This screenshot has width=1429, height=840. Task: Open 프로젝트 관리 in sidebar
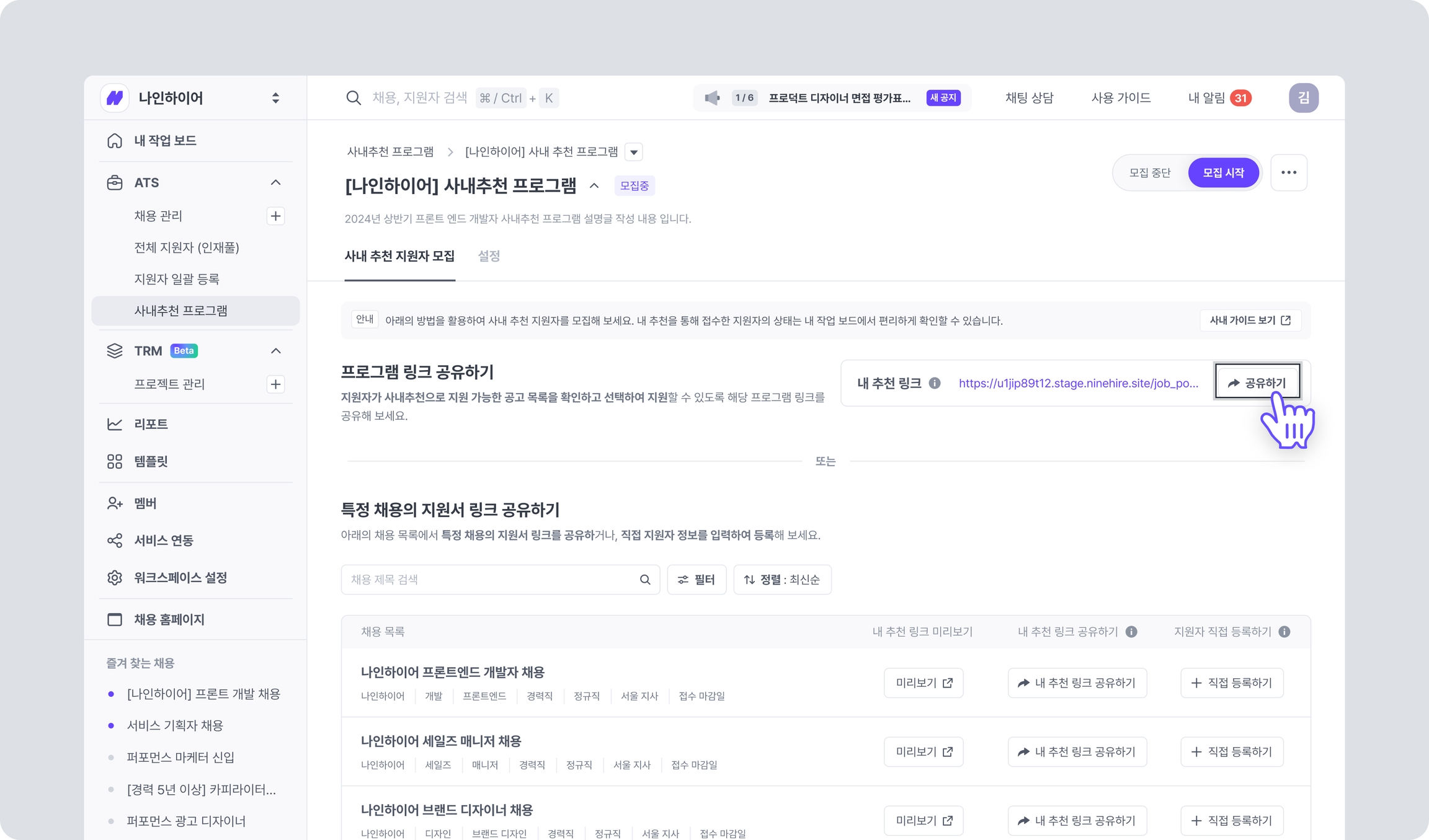169,384
